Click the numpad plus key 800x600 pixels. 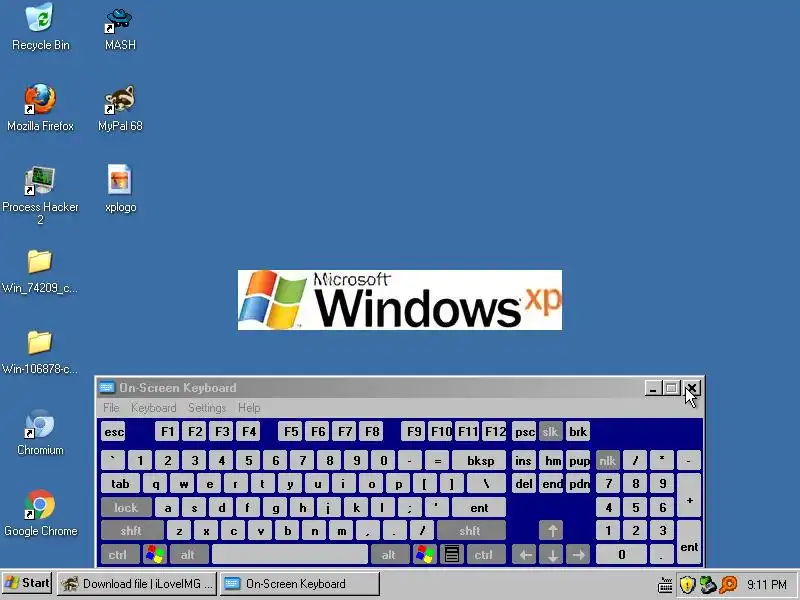689,495
